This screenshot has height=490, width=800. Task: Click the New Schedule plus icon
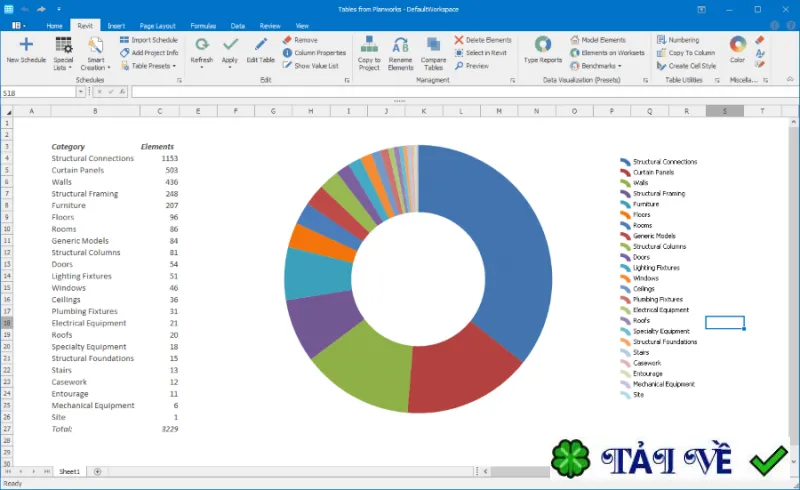coord(26,44)
